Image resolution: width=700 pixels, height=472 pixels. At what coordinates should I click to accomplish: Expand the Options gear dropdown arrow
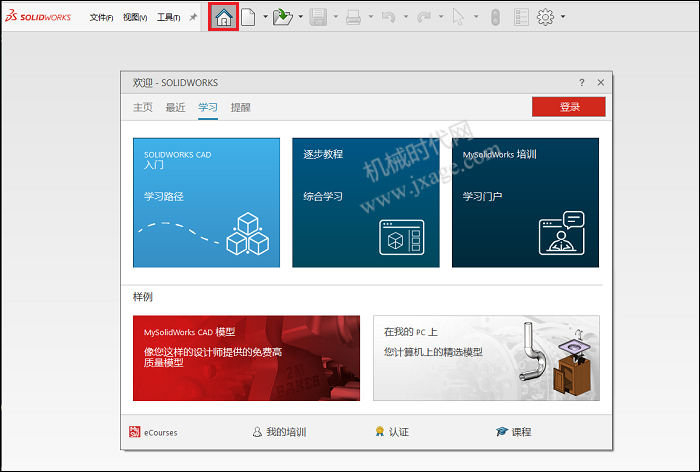(x=563, y=17)
